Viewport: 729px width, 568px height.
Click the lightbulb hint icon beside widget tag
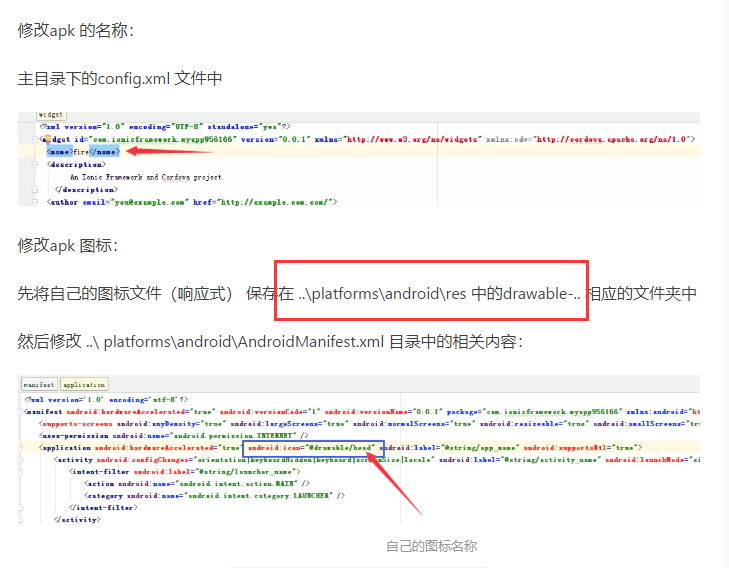coord(47,139)
